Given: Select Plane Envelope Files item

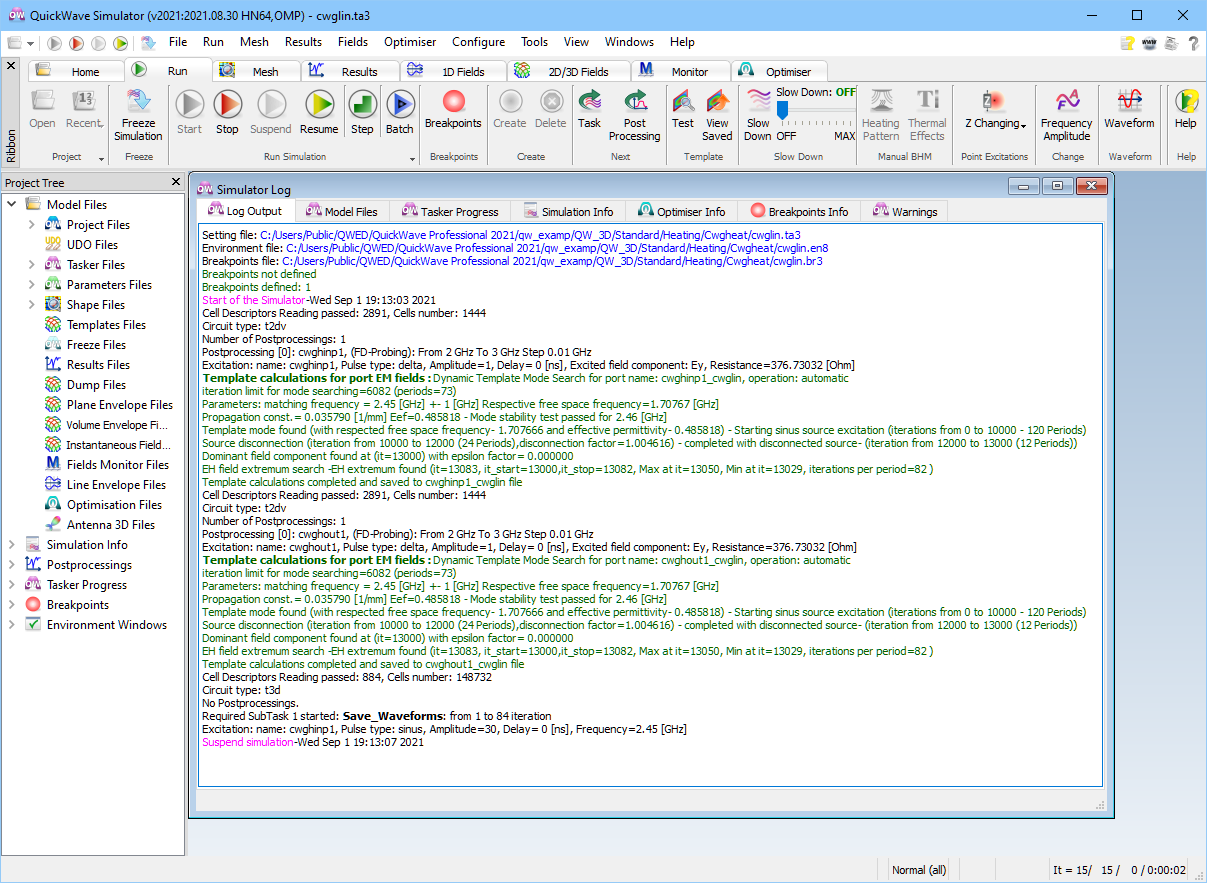Looking at the screenshot, I should coord(119,405).
